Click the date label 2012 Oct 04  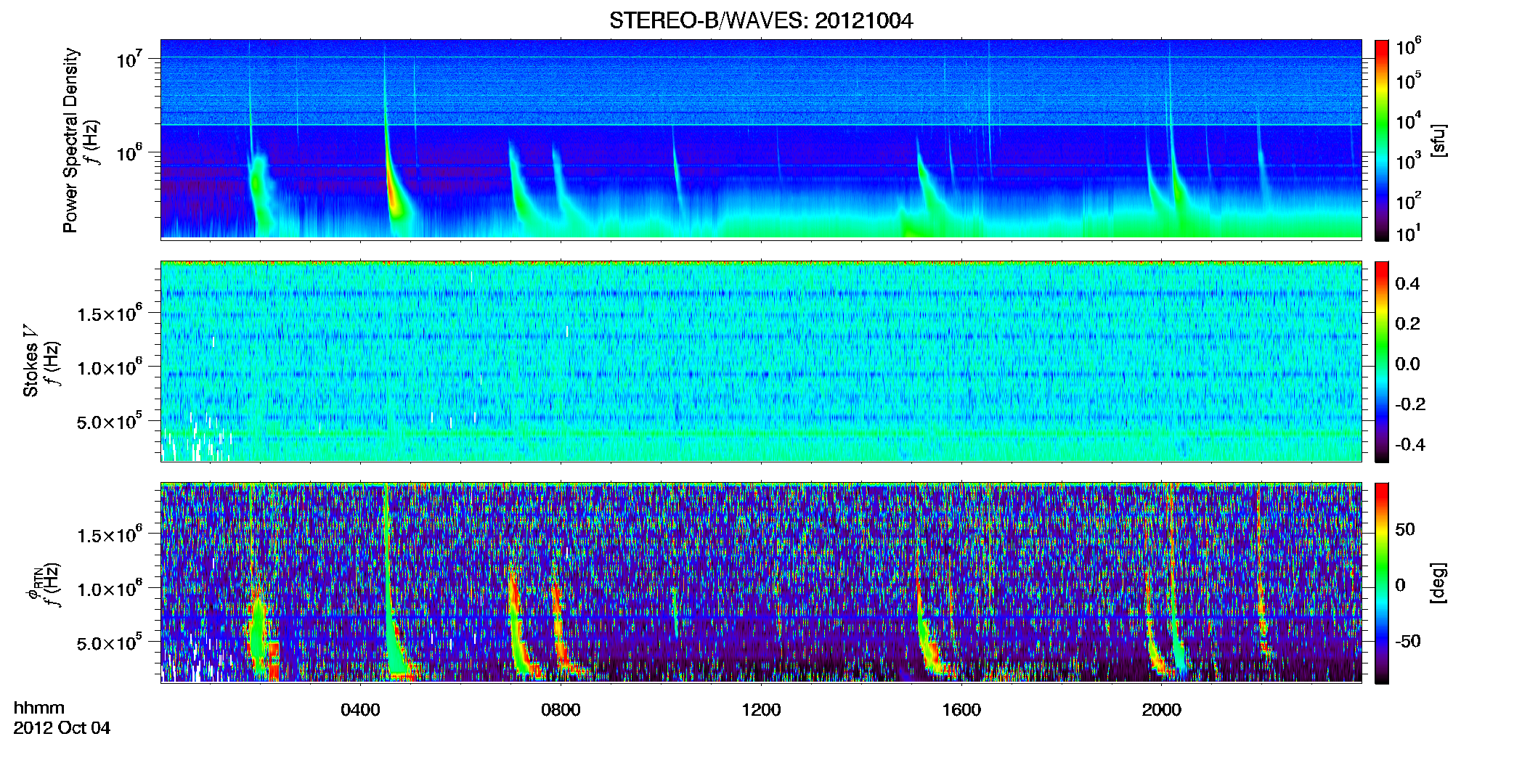pos(62,728)
